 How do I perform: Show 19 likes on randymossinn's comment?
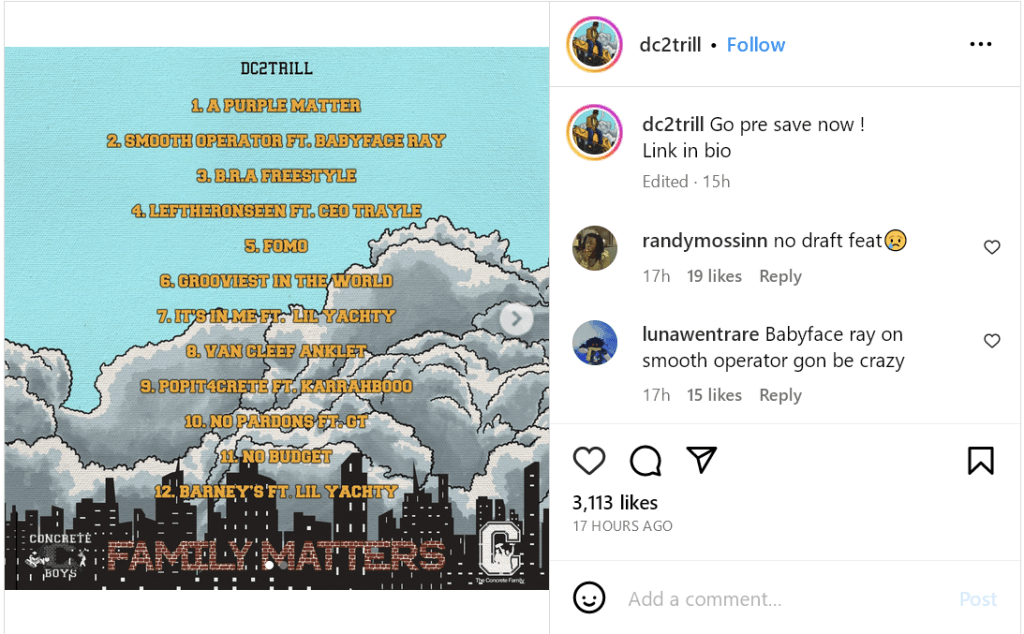point(714,276)
